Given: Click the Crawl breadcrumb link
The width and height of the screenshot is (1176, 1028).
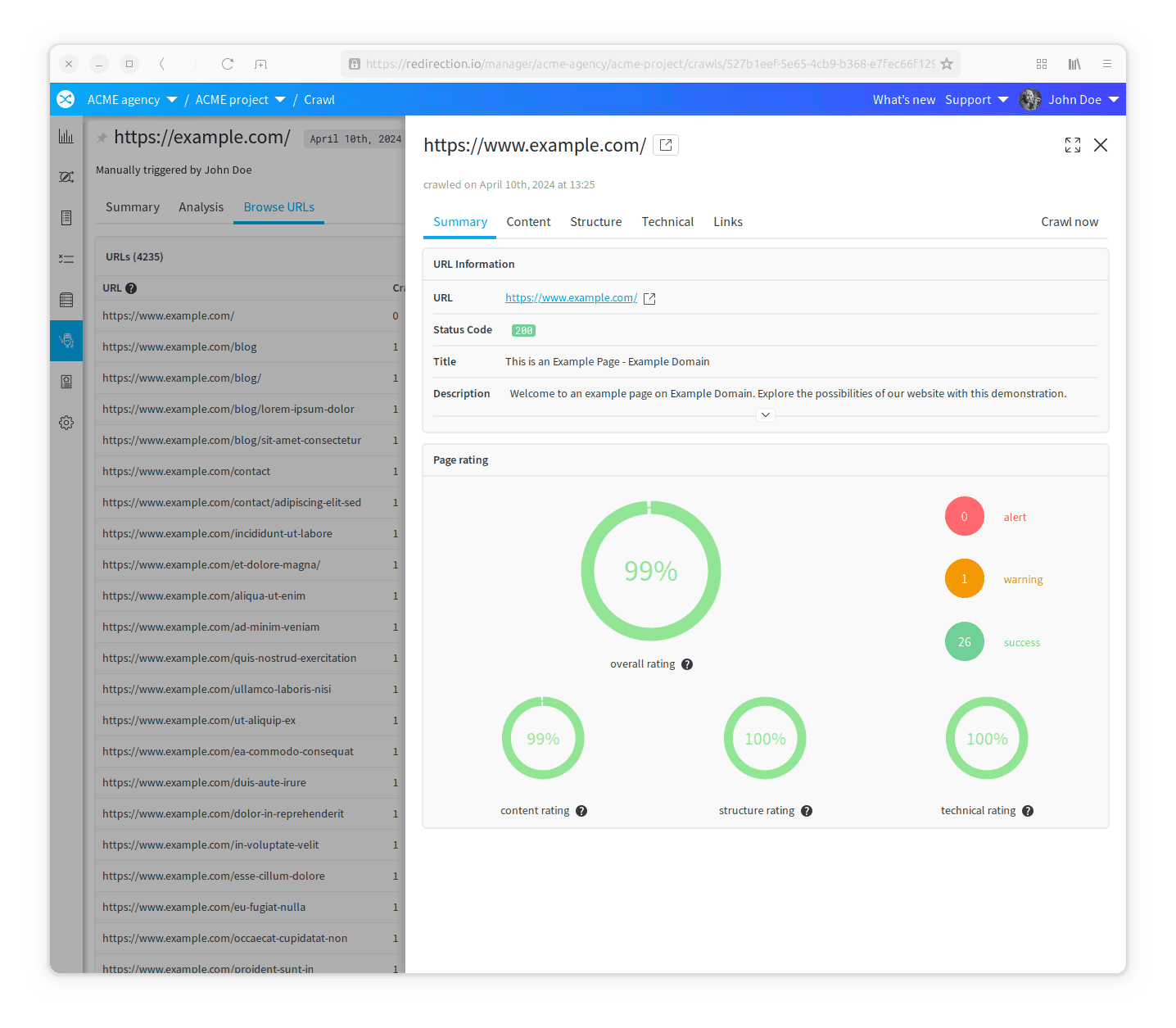Looking at the screenshot, I should (x=319, y=99).
